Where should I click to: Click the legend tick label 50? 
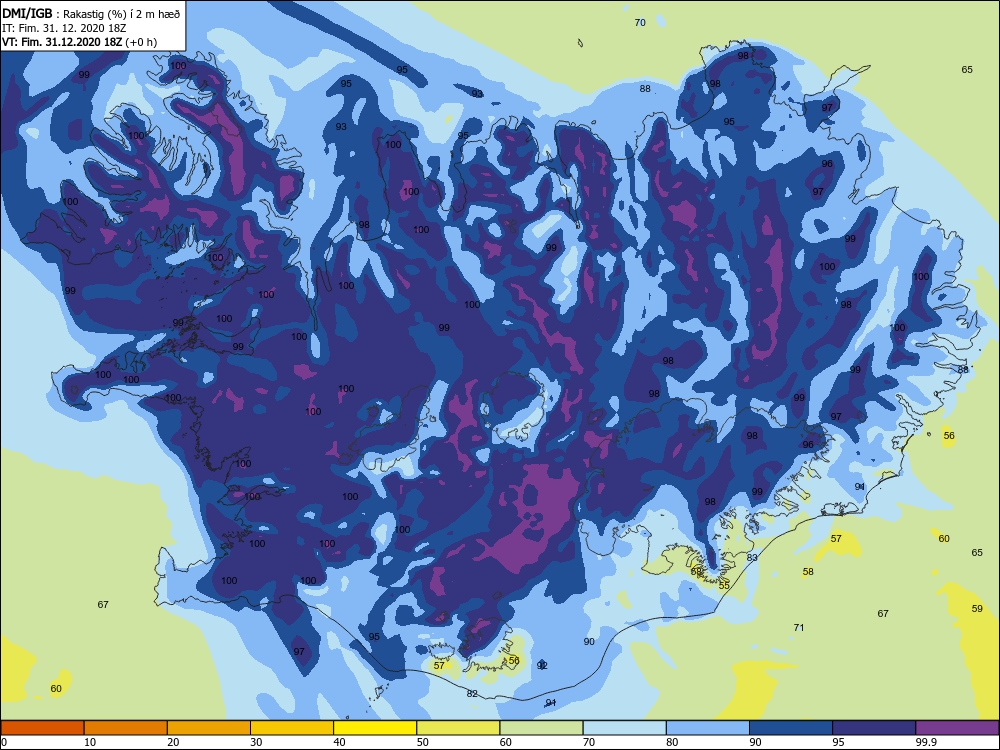[x=422, y=742]
